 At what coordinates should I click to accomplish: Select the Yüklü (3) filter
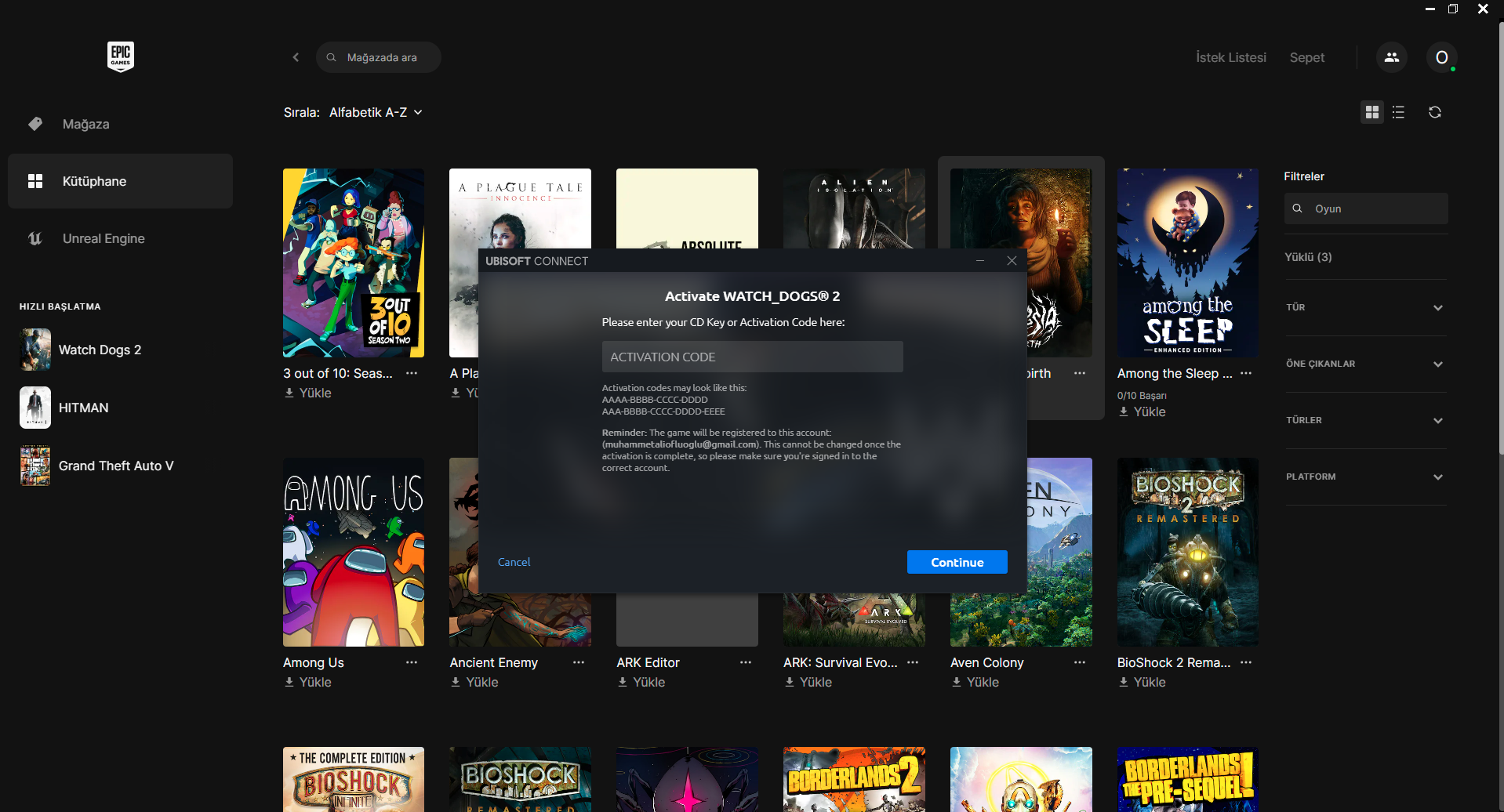click(1308, 257)
